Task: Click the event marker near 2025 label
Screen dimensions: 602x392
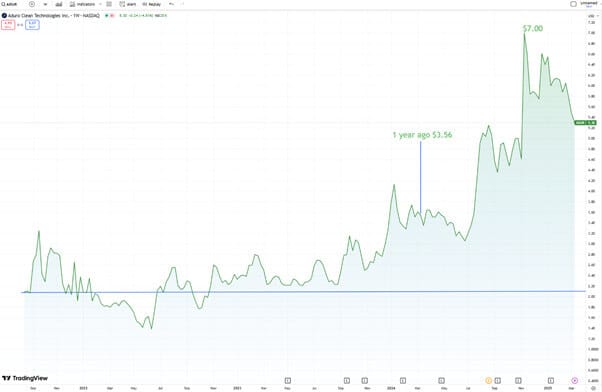Action: pos(551,380)
